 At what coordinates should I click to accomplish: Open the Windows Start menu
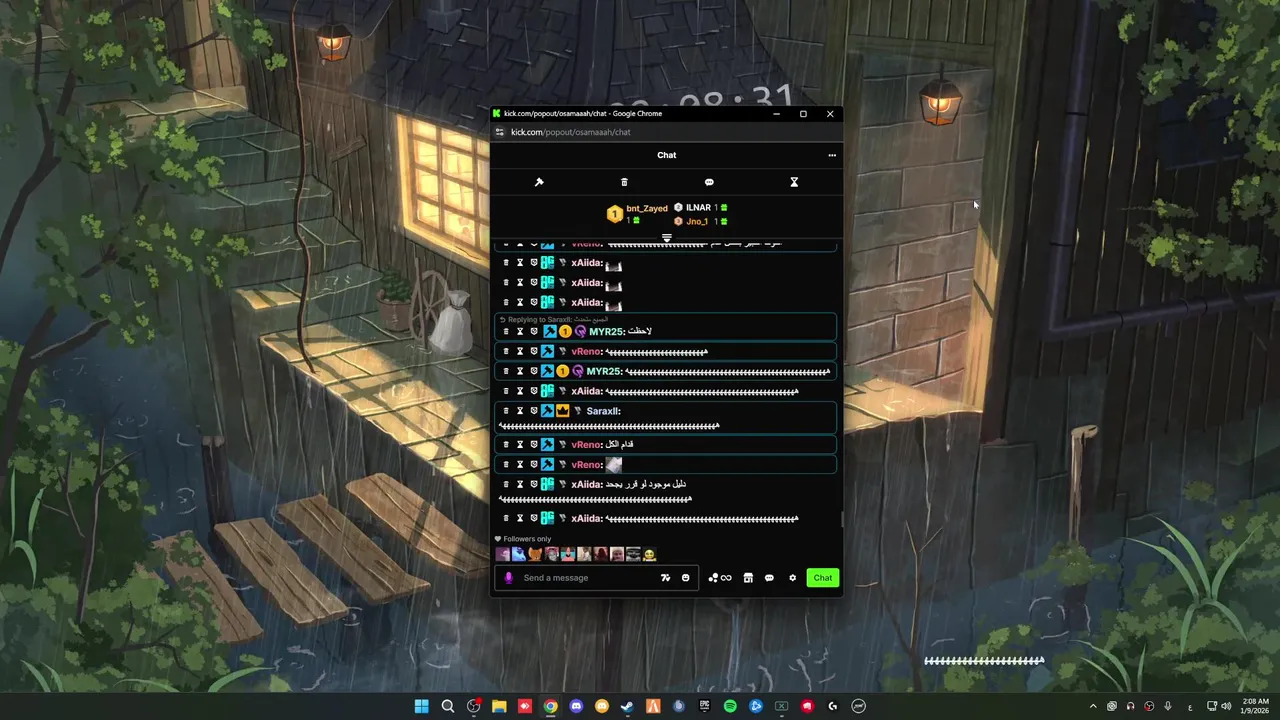point(422,706)
